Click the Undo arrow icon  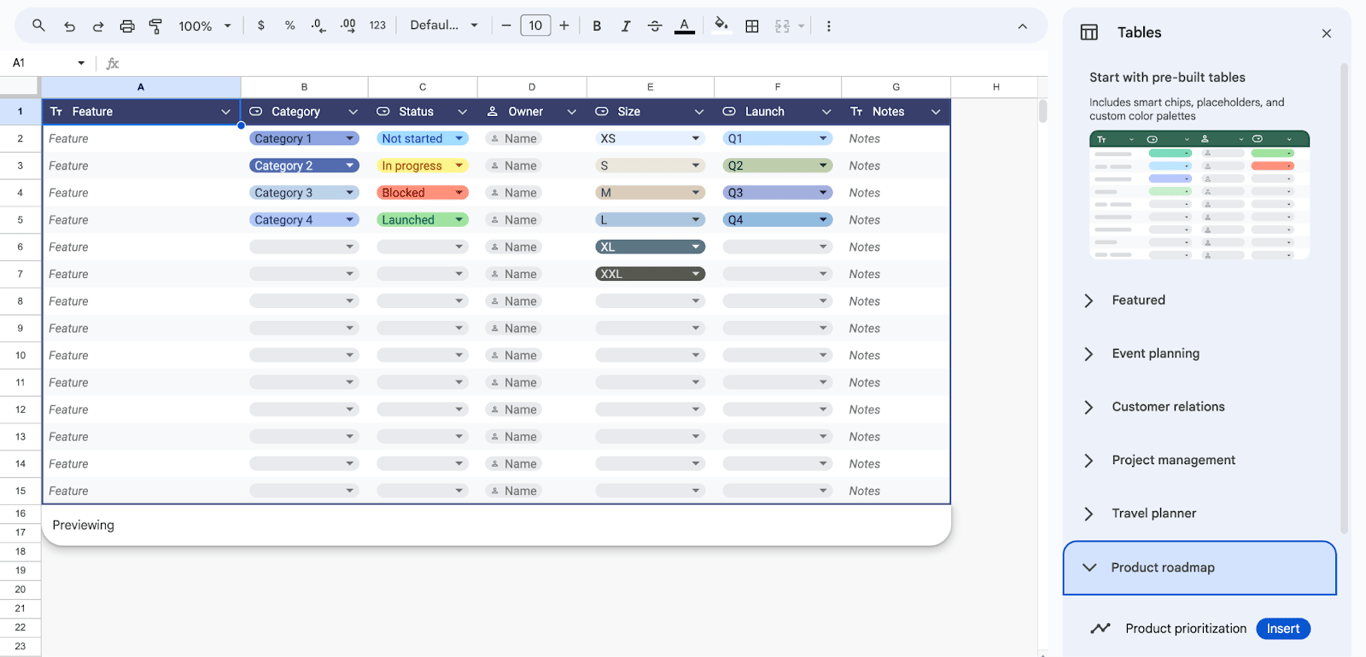point(69,26)
